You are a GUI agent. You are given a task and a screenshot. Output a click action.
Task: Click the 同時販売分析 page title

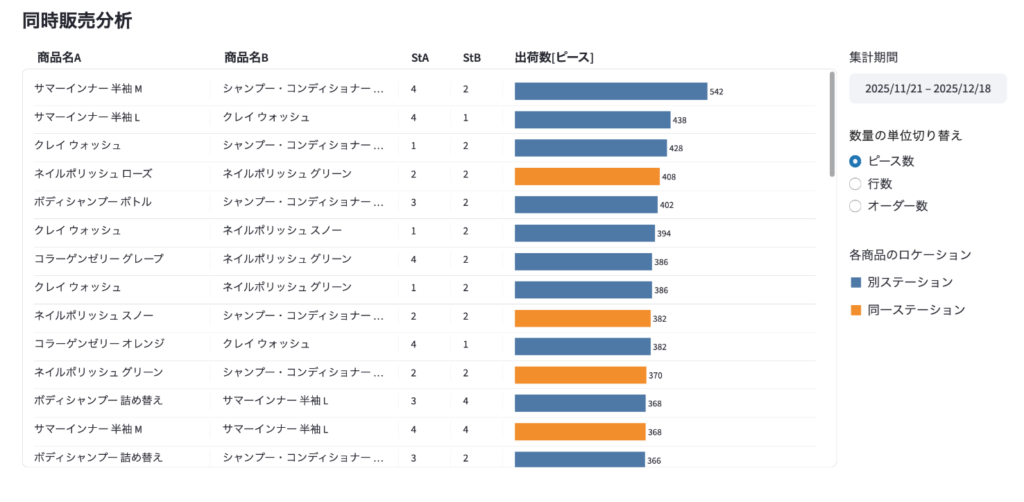77,20
